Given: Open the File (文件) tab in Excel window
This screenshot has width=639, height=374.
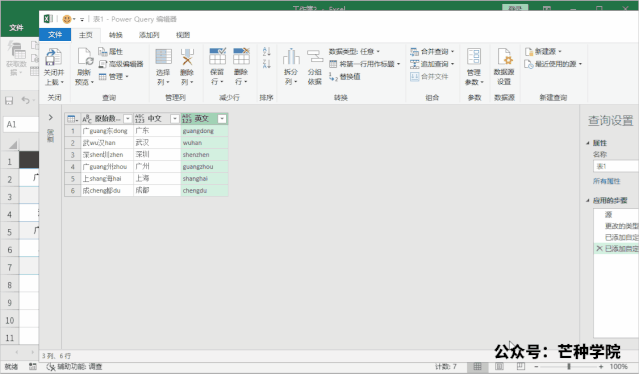Looking at the screenshot, I should (x=16, y=28).
